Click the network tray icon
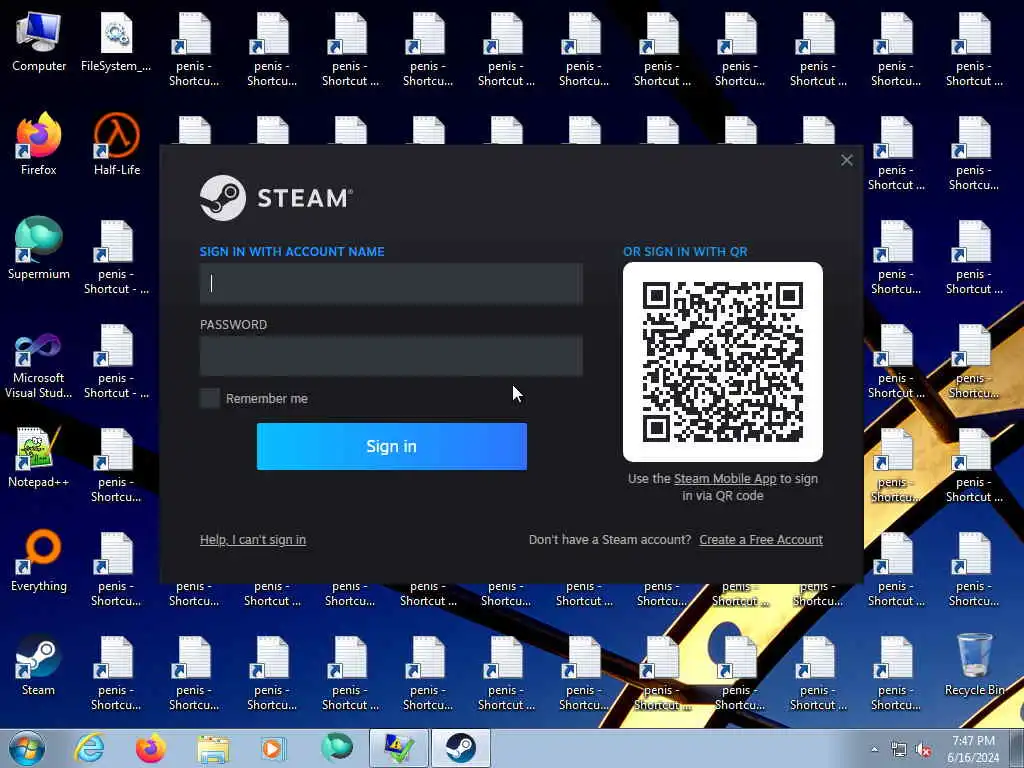 tap(899, 750)
